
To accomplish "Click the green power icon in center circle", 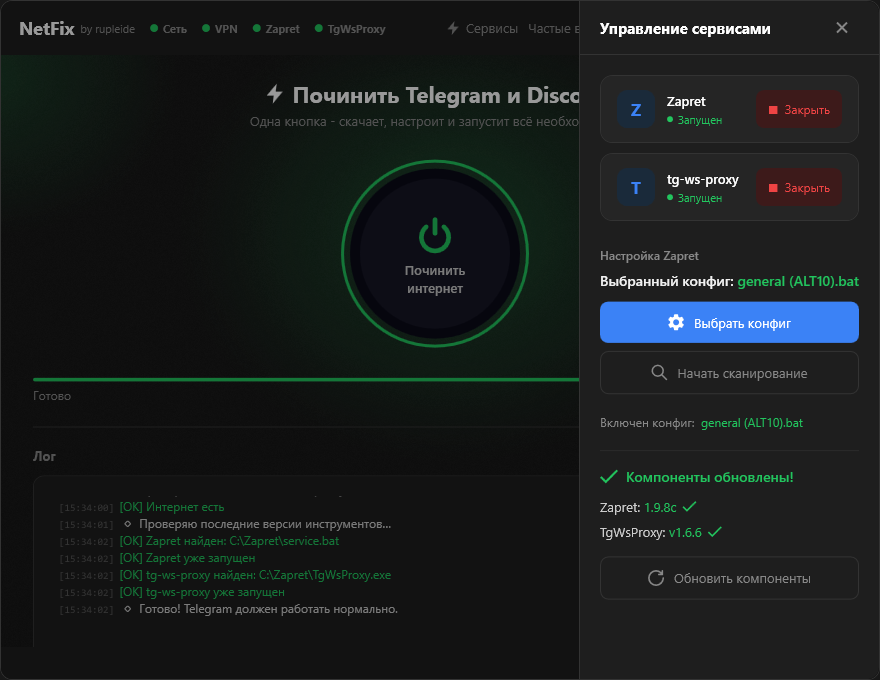I will (435, 236).
